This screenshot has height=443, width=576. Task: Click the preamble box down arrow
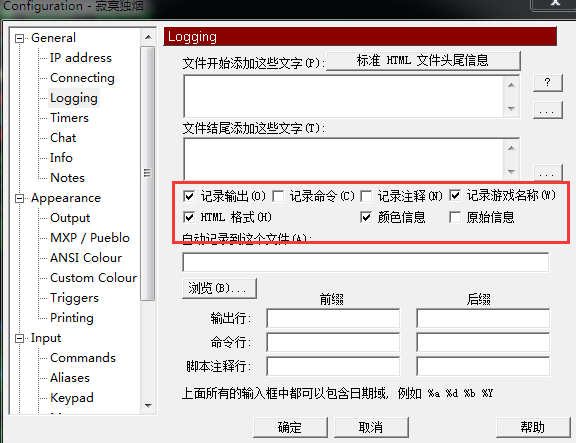[511, 108]
